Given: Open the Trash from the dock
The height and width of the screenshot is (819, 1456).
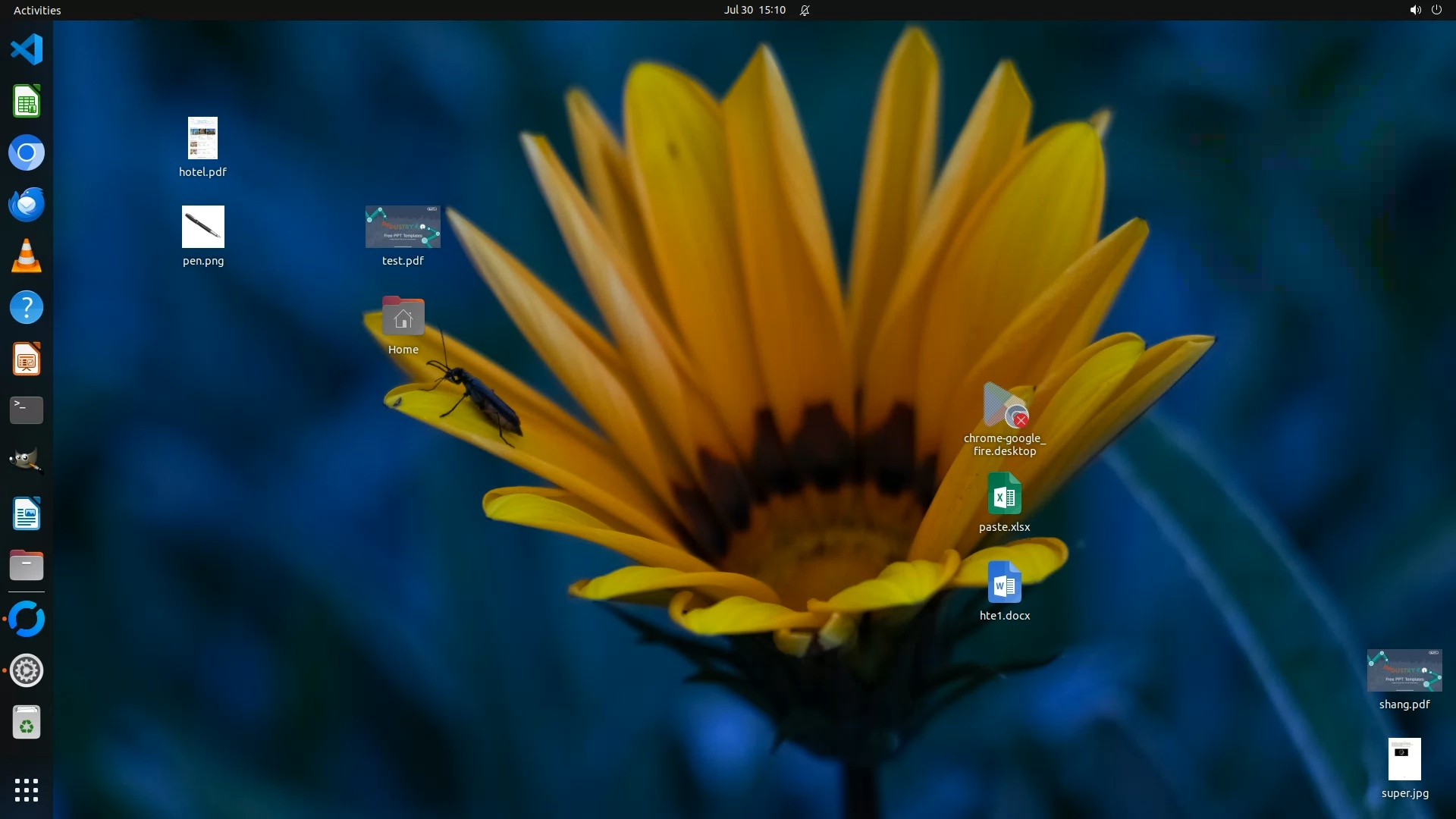Looking at the screenshot, I should (x=27, y=723).
